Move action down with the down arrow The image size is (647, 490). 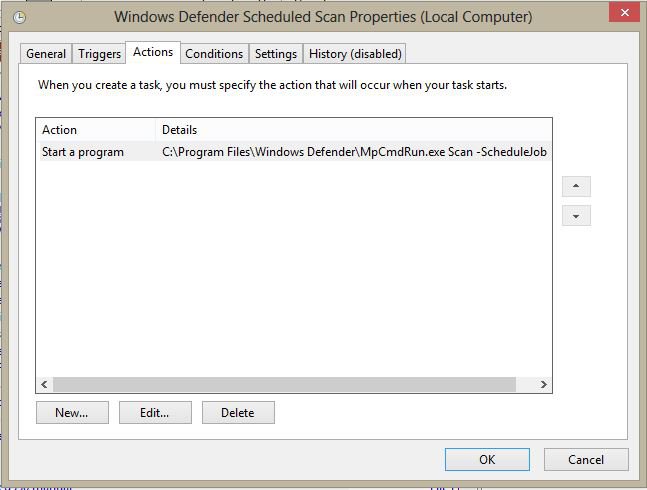576,216
